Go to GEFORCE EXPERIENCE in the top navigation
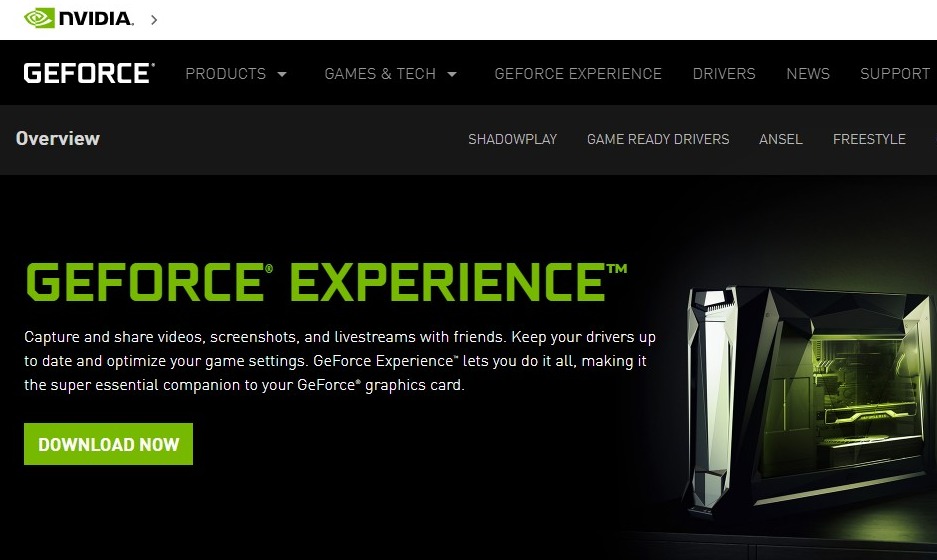Image resolution: width=937 pixels, height=560 pixels. coord(578,74)
